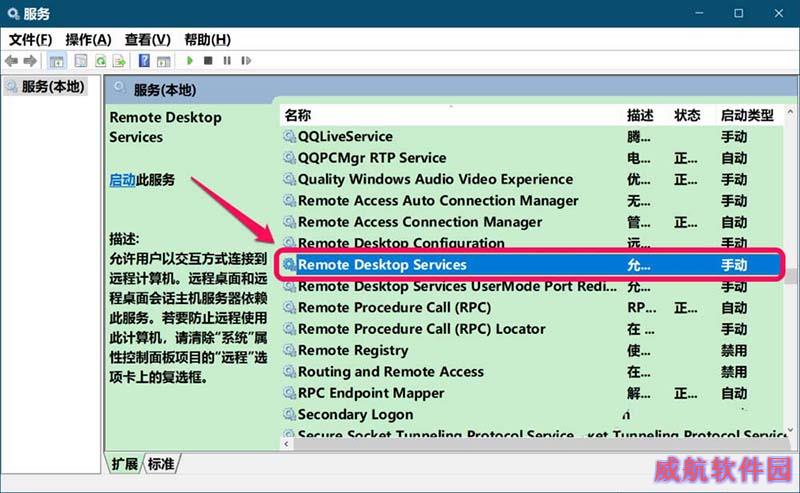Screen dimensions: 800x493
Task: Open the Help question-mark toolbar icon
Action: pos(144,61)
